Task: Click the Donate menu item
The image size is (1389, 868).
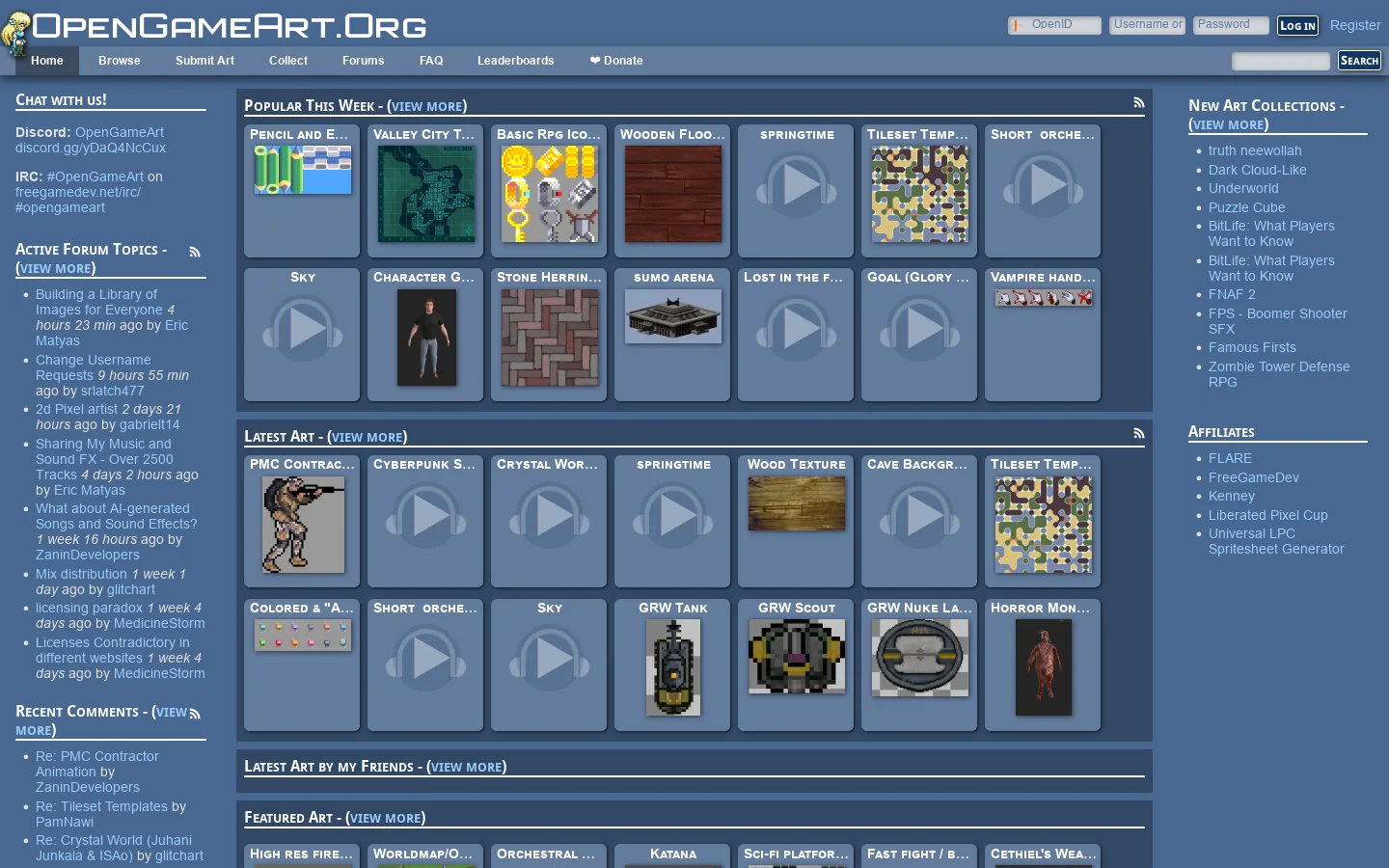Action: [616, 61]
